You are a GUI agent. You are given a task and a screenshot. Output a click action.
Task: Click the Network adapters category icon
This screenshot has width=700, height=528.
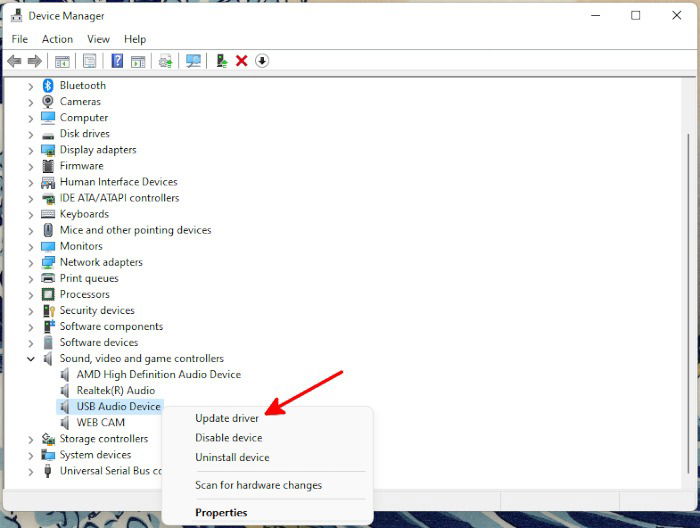click(48, 262)
